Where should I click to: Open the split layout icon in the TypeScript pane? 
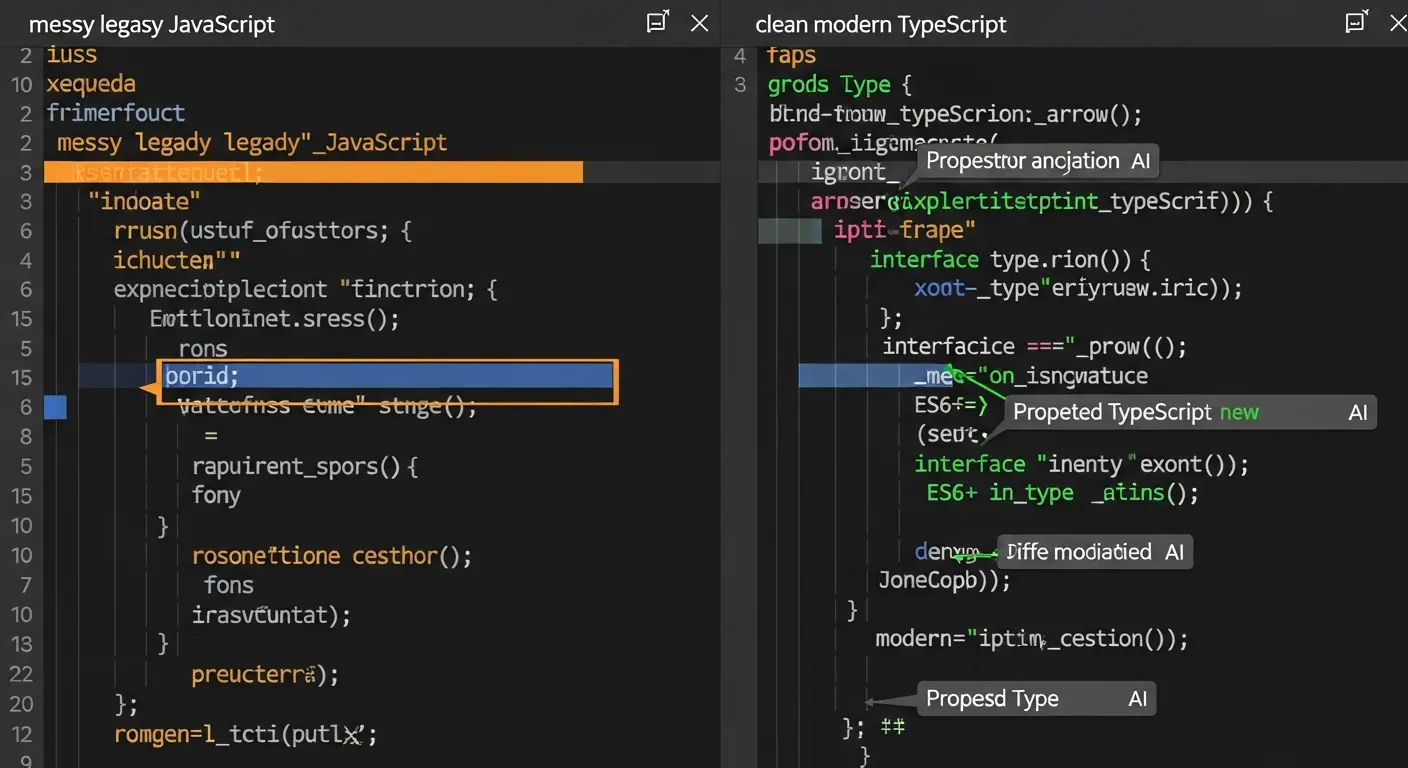click(1356, 23)
